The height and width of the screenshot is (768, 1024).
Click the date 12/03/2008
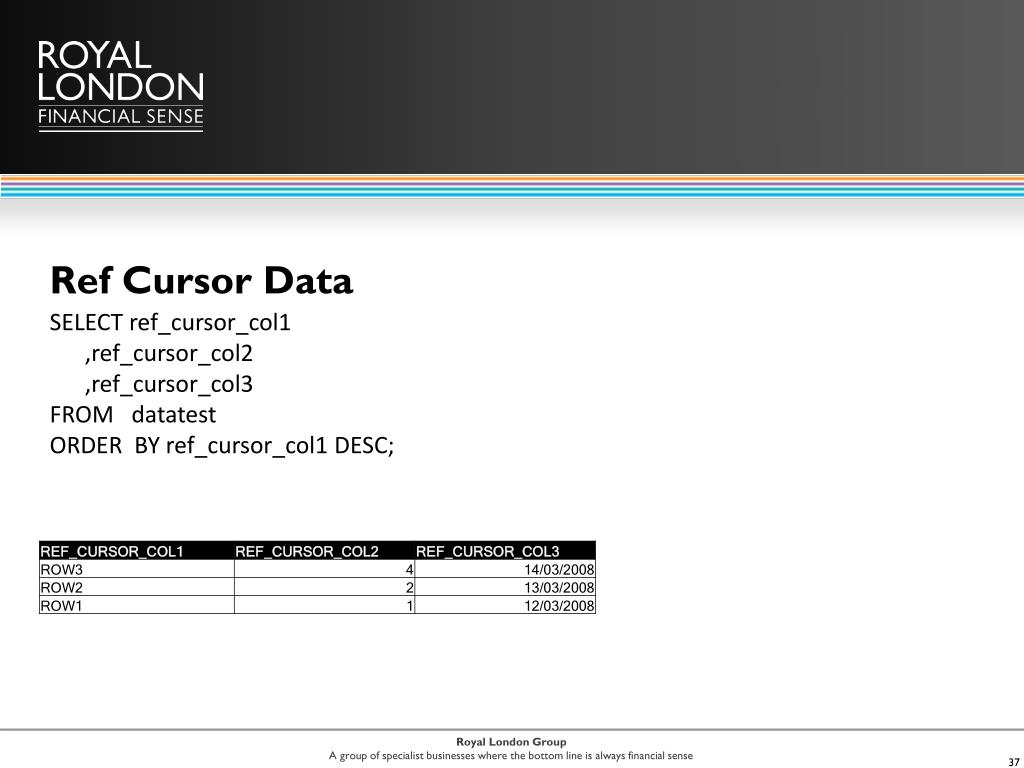pyautogui.click(x=505, y=605)
